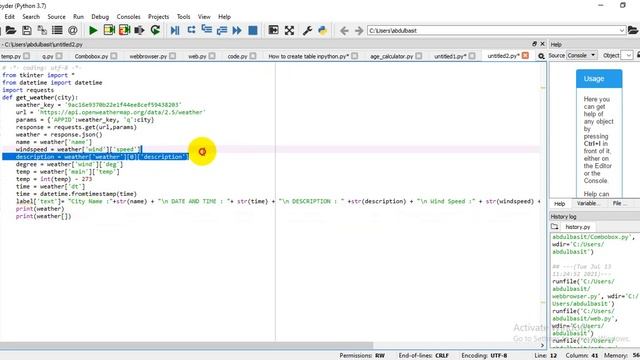This screenshot has height=360, width=640.
Task: Select the File explorer tab
Action: [x=619, y=204]
